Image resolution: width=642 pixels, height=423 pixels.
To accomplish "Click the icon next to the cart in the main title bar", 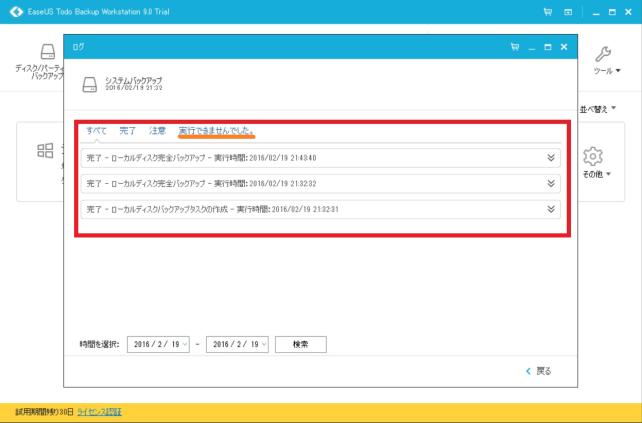I will 568,12.
